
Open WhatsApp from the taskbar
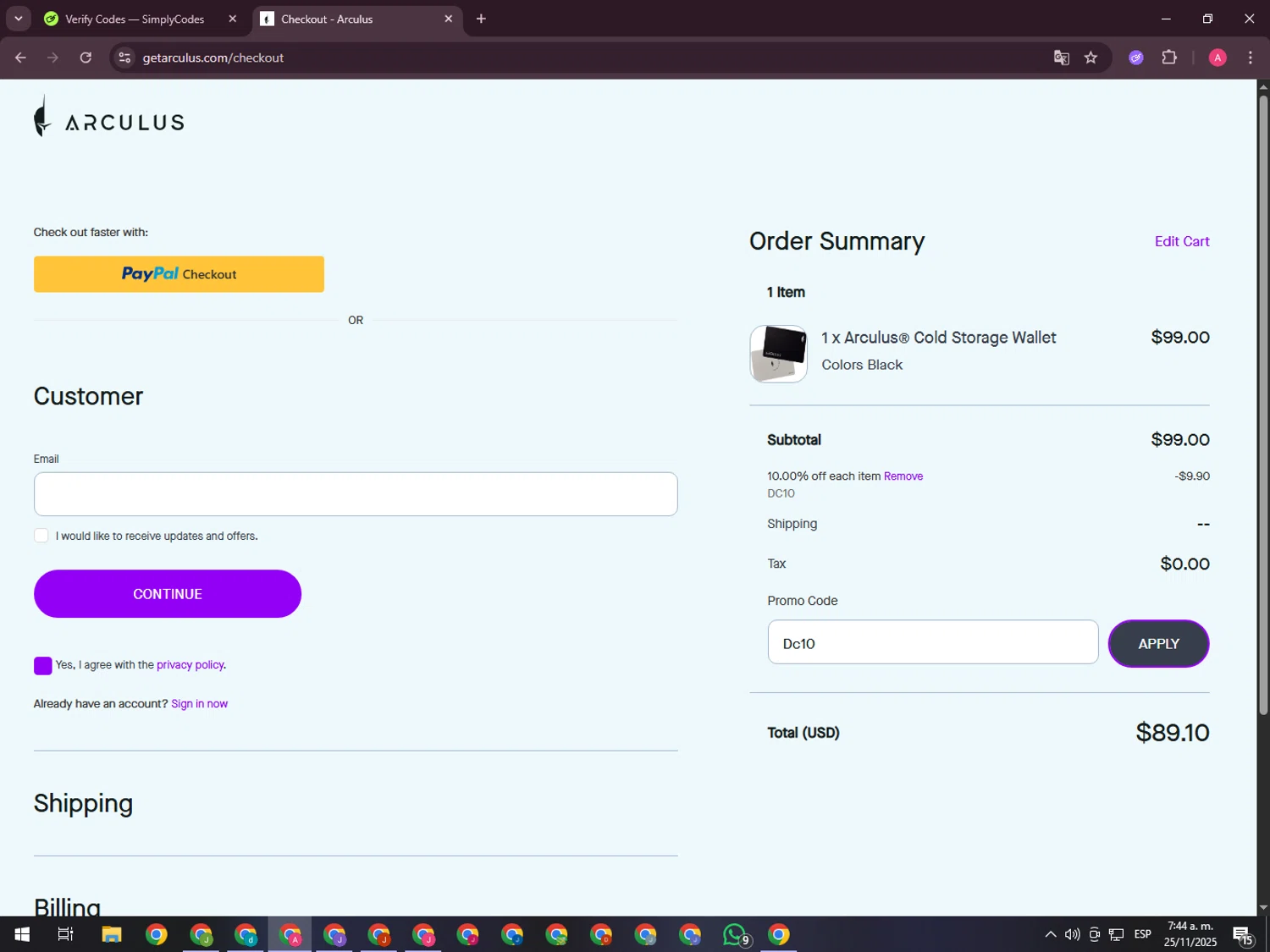click(x=735, y=934)
